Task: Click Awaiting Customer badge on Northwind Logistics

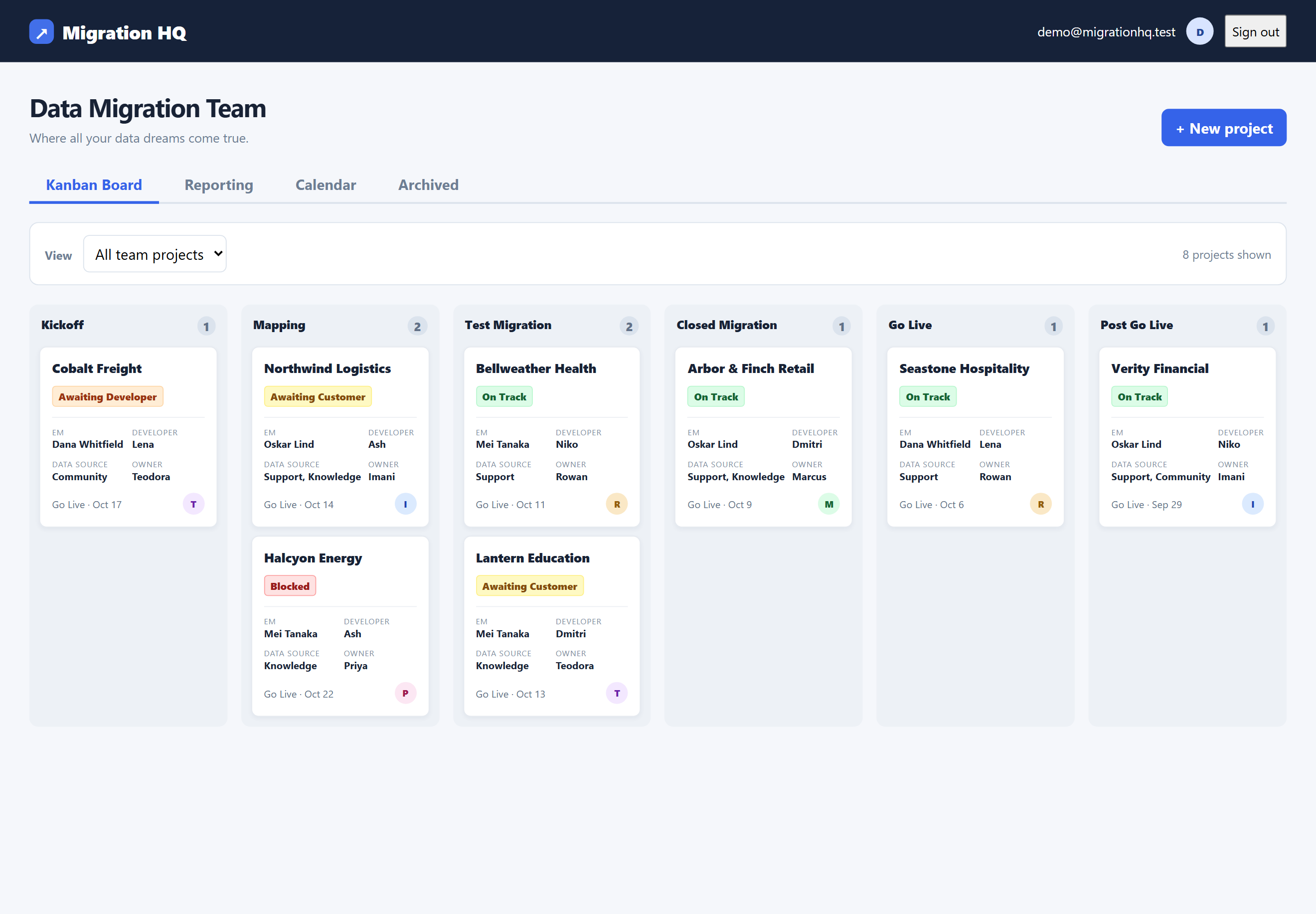Action: [318, 396]
